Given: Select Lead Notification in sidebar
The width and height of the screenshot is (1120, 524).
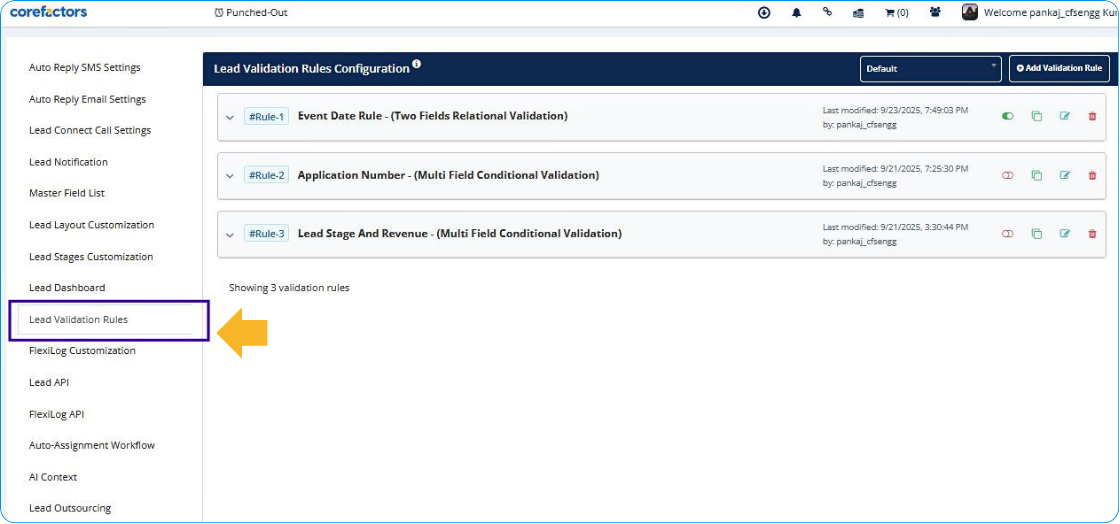Looking at the screenshot, I should [x=68, y=162].
